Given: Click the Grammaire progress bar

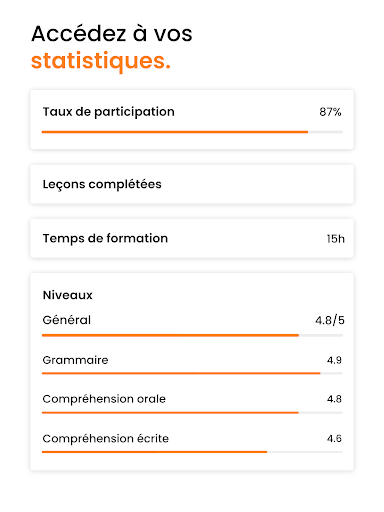Looking at the screenshot, I should pos(192,373).
